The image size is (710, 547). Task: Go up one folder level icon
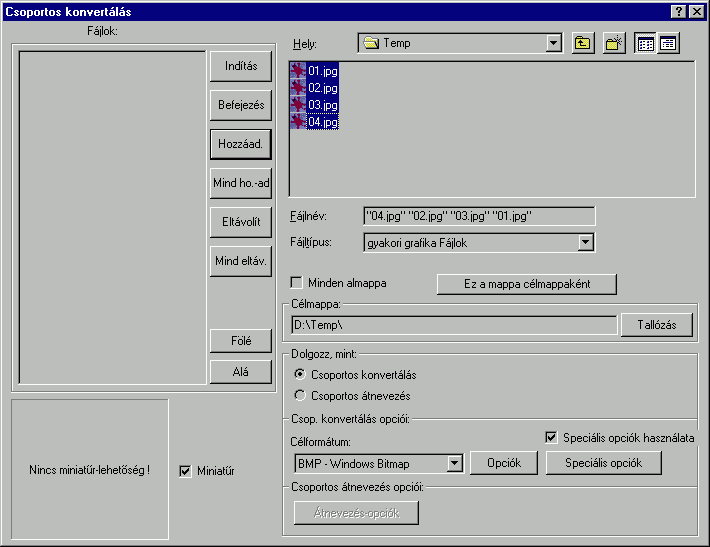[583, 43]
